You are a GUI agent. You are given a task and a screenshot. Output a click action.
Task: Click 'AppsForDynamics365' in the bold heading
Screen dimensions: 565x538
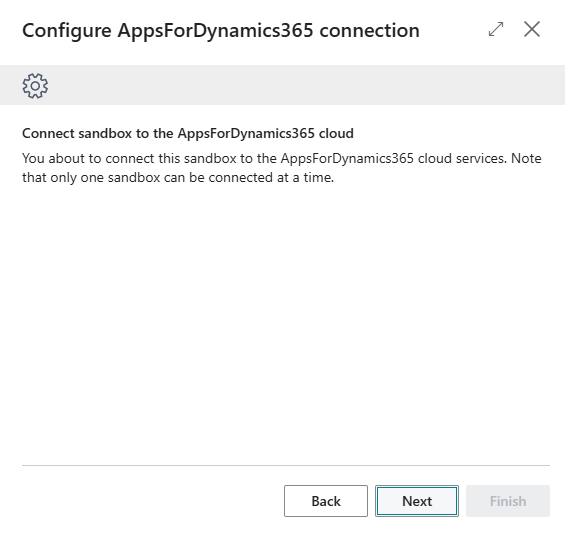pyautogui.click(x=246, y=134)
